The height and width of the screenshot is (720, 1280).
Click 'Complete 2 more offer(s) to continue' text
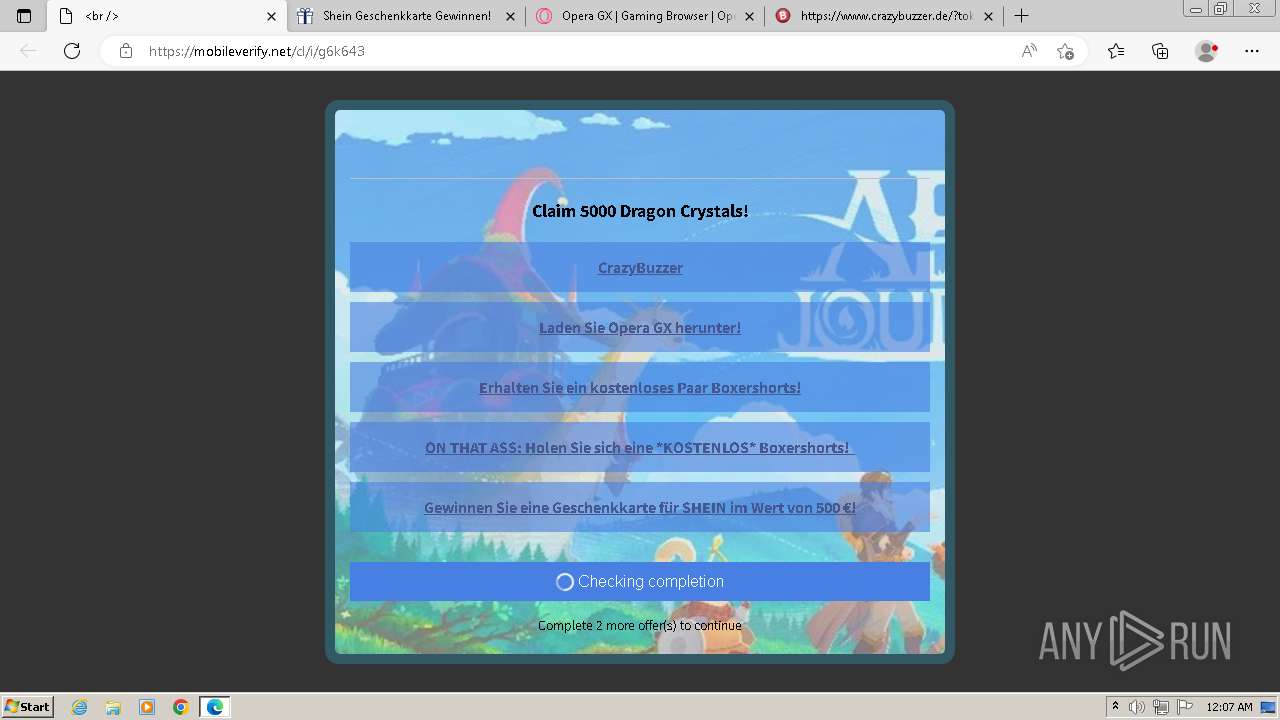click(x=640, y=625)
